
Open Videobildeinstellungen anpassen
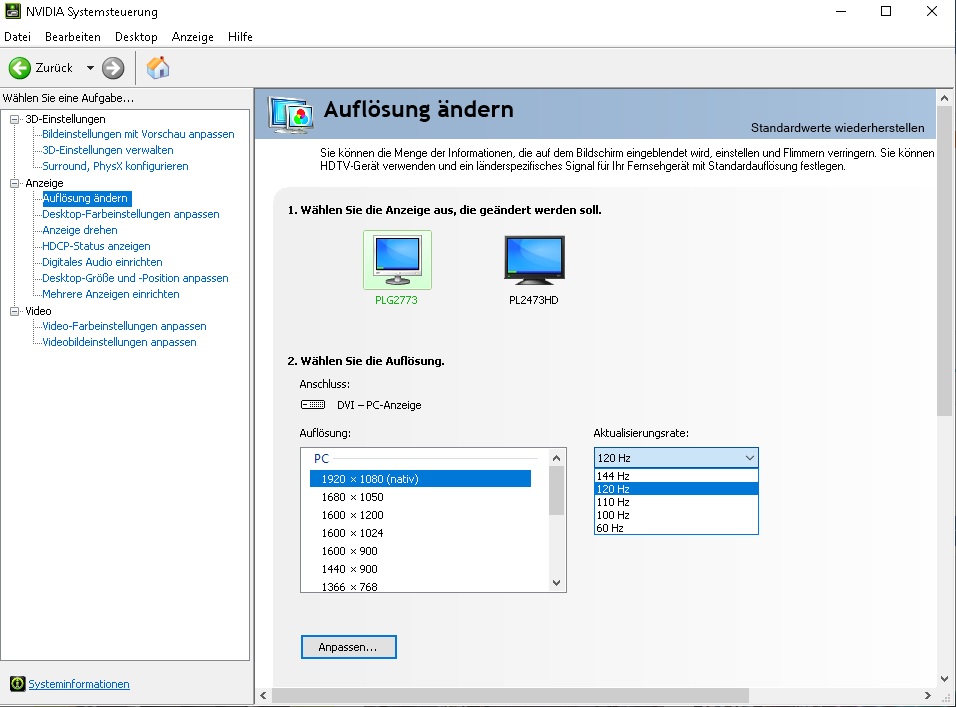[119, 342]
